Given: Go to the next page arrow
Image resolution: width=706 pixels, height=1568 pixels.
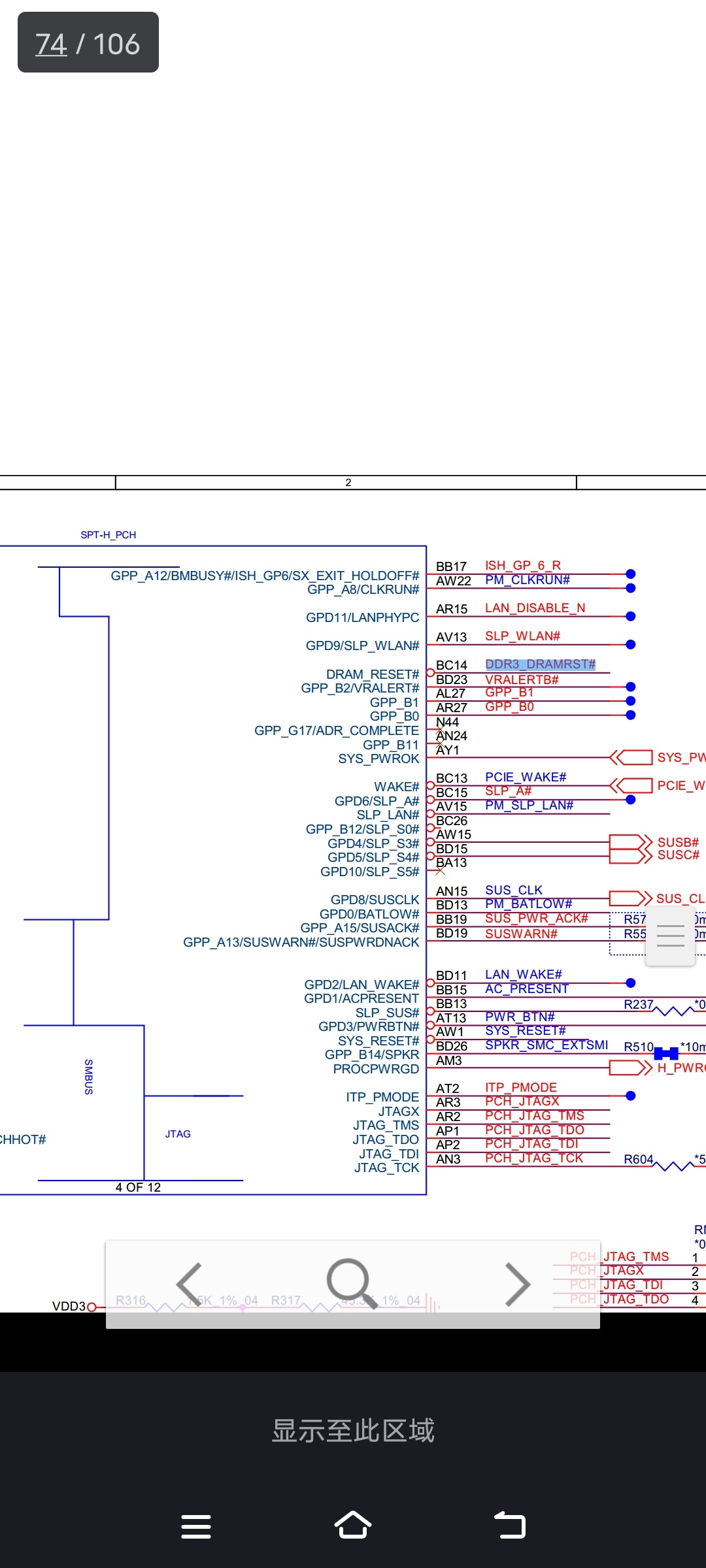Looking at the screenshot, I should (x=517, y=1284).
